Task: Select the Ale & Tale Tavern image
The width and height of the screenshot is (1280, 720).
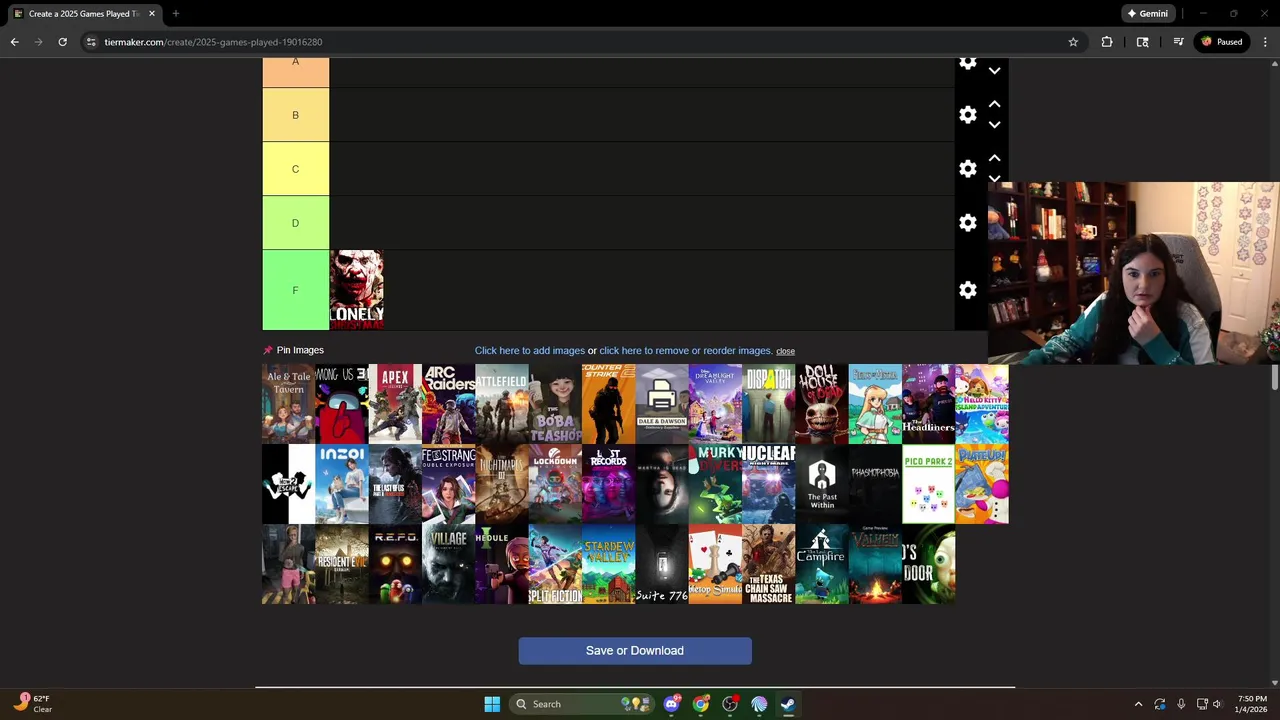Action: [288, 404]
